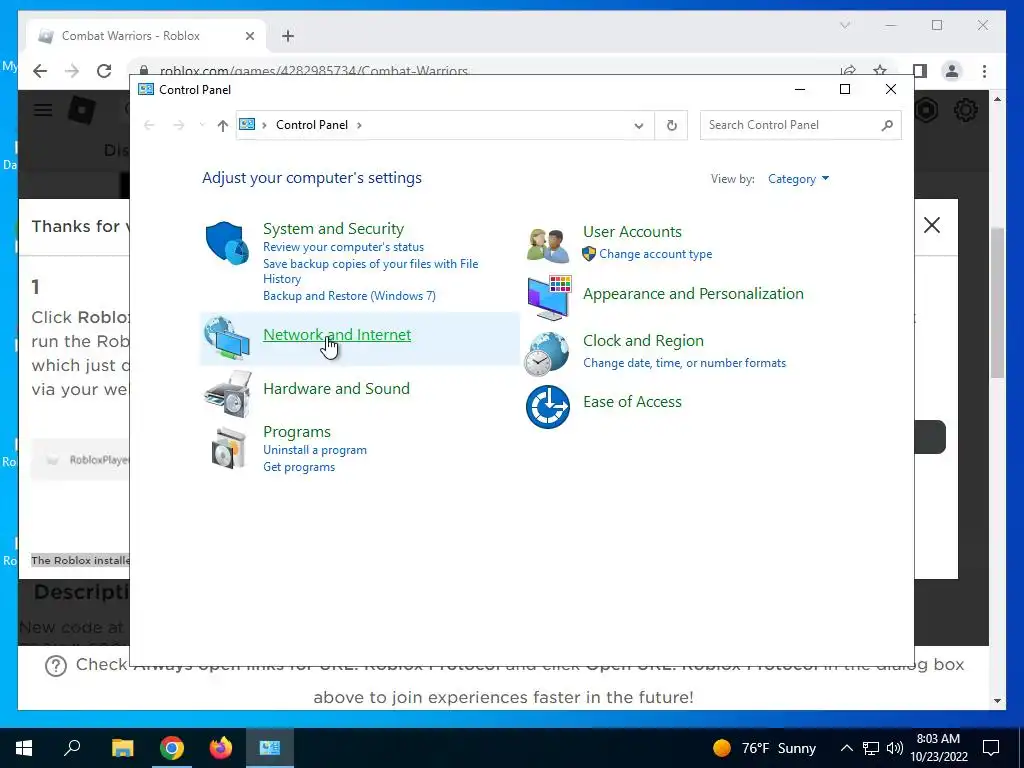The width and height of the screenshot is (1024, 768).
Task: Open Appearance and Personalization category
Action: pyautogui.click(x=693, y=294)
